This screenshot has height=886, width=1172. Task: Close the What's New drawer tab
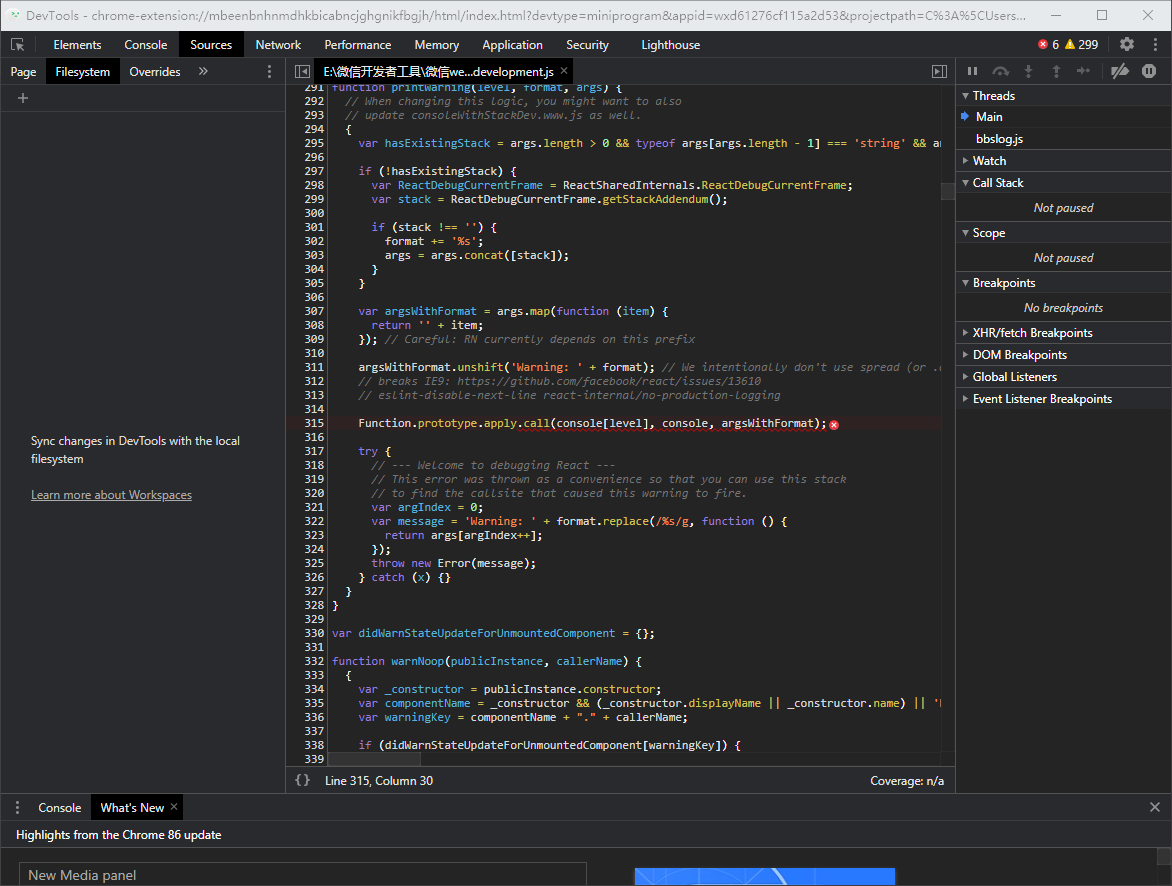(174, 807)
